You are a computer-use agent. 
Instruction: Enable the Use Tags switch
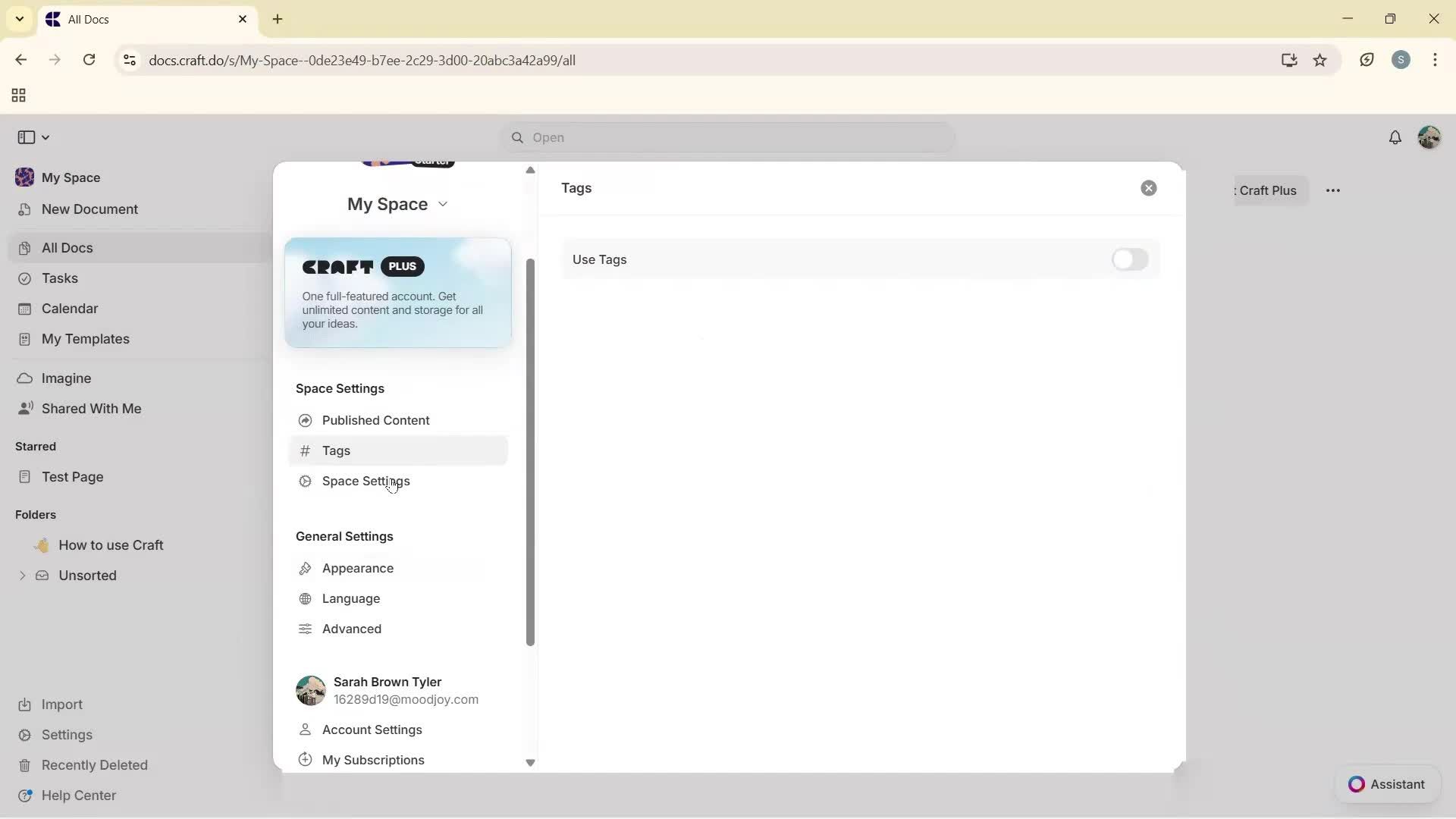coord(1129,259)
